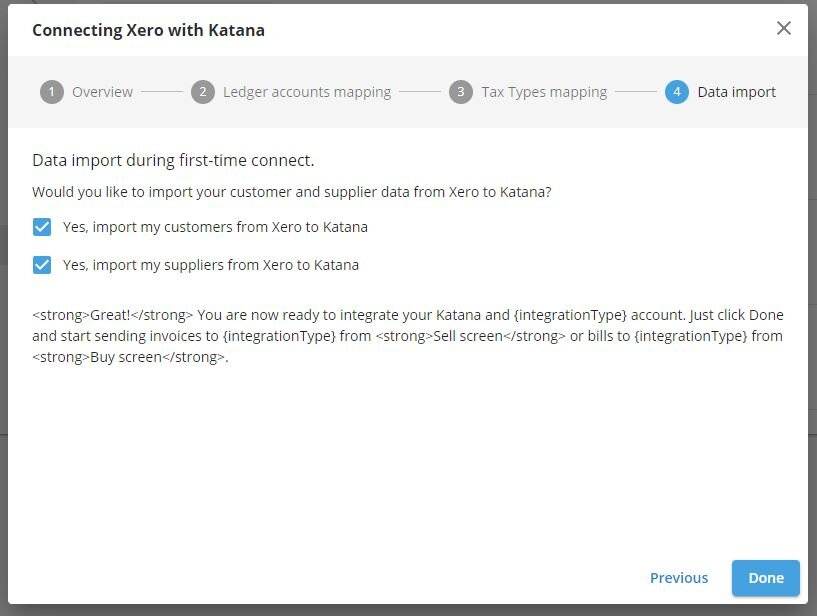Uncheck import my customers from Xero
The image size is (817, 616).
point(42,227)
